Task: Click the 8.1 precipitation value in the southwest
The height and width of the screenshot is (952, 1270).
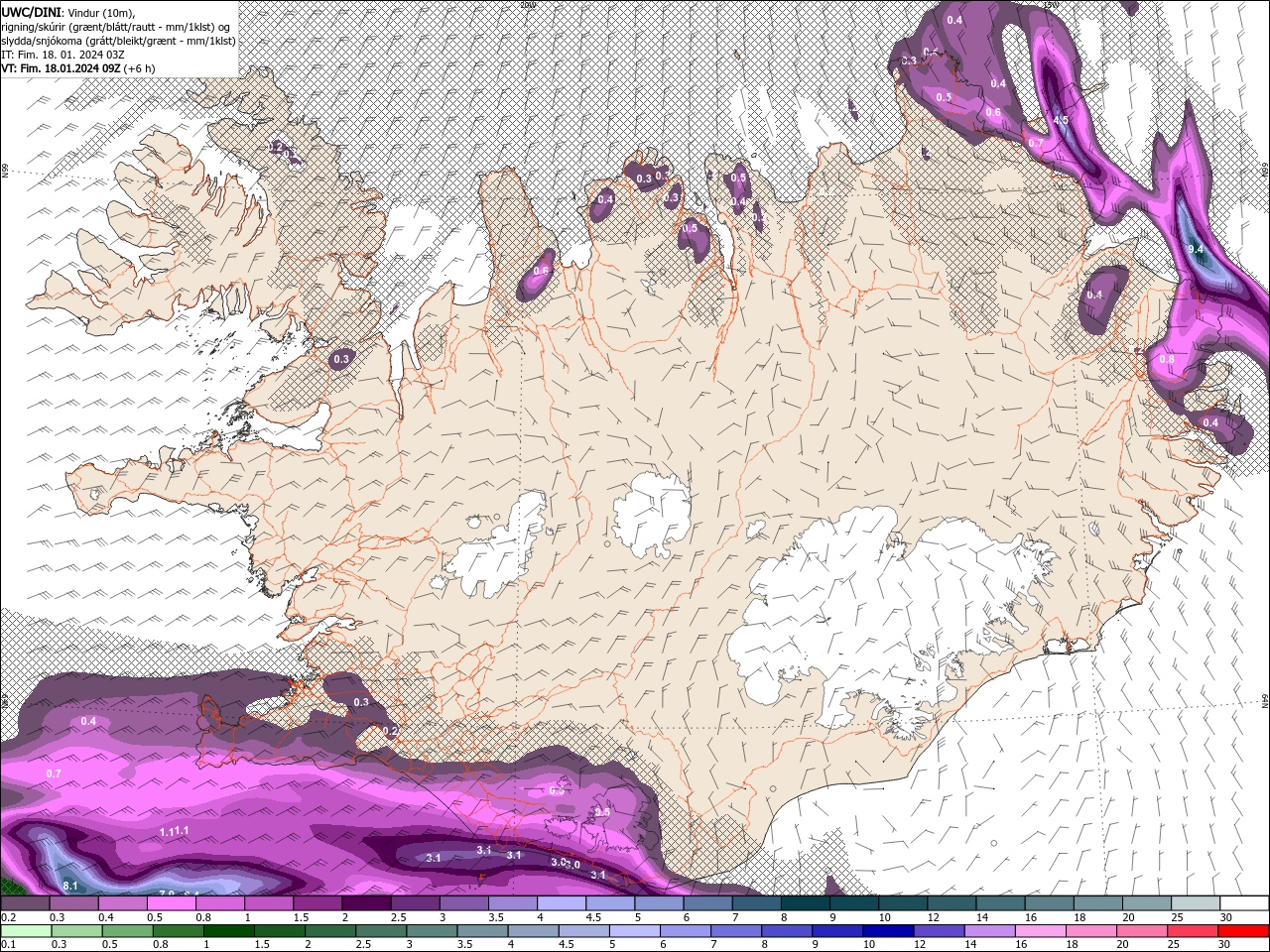Action: [70, 886]
